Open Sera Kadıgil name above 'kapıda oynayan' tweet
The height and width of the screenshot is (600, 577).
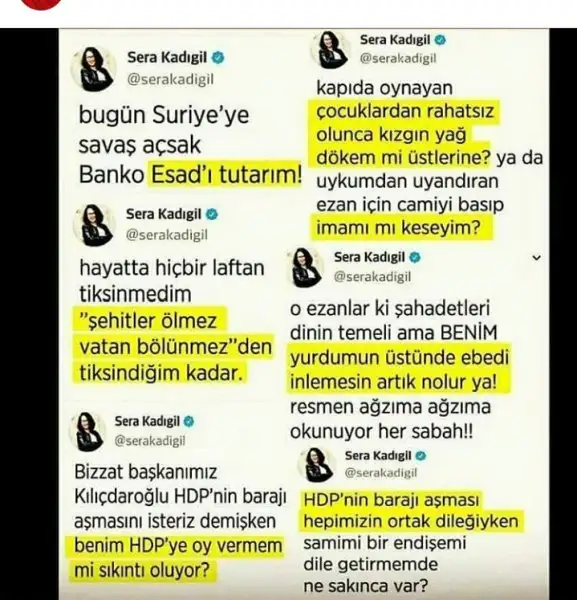(395, 40)
